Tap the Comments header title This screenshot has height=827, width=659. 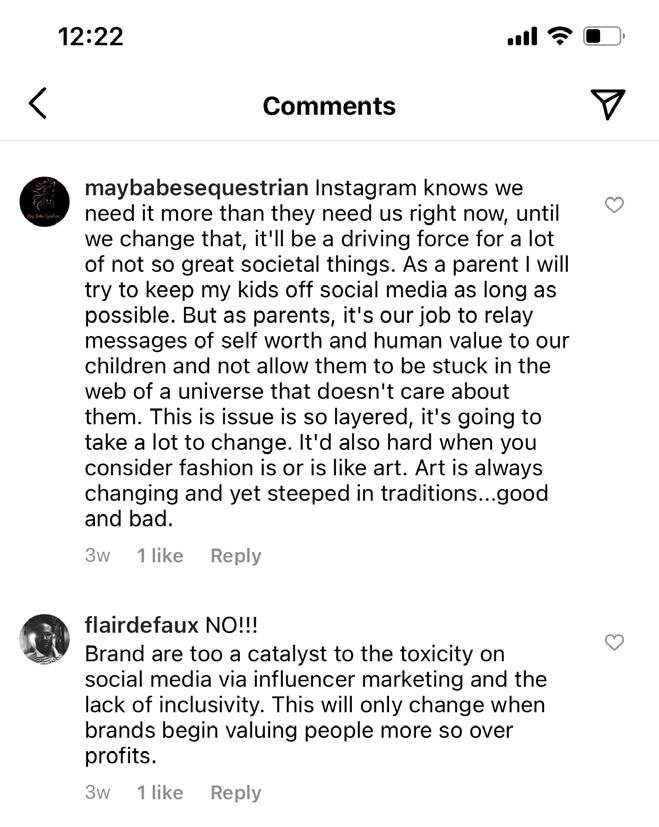[x=329, y=106]
